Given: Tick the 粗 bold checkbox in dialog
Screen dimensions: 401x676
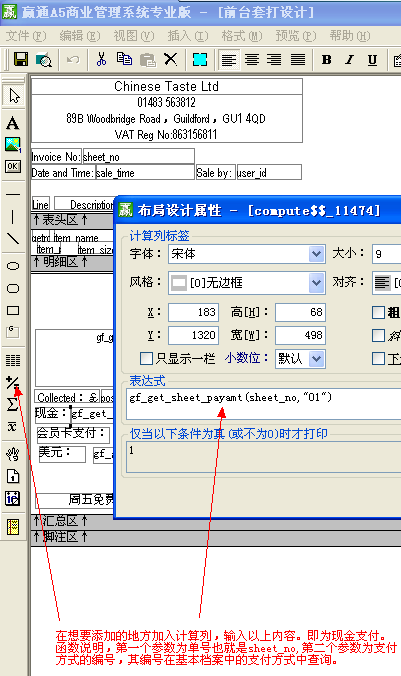Looking at the screenshot, I should coord(378,312).
